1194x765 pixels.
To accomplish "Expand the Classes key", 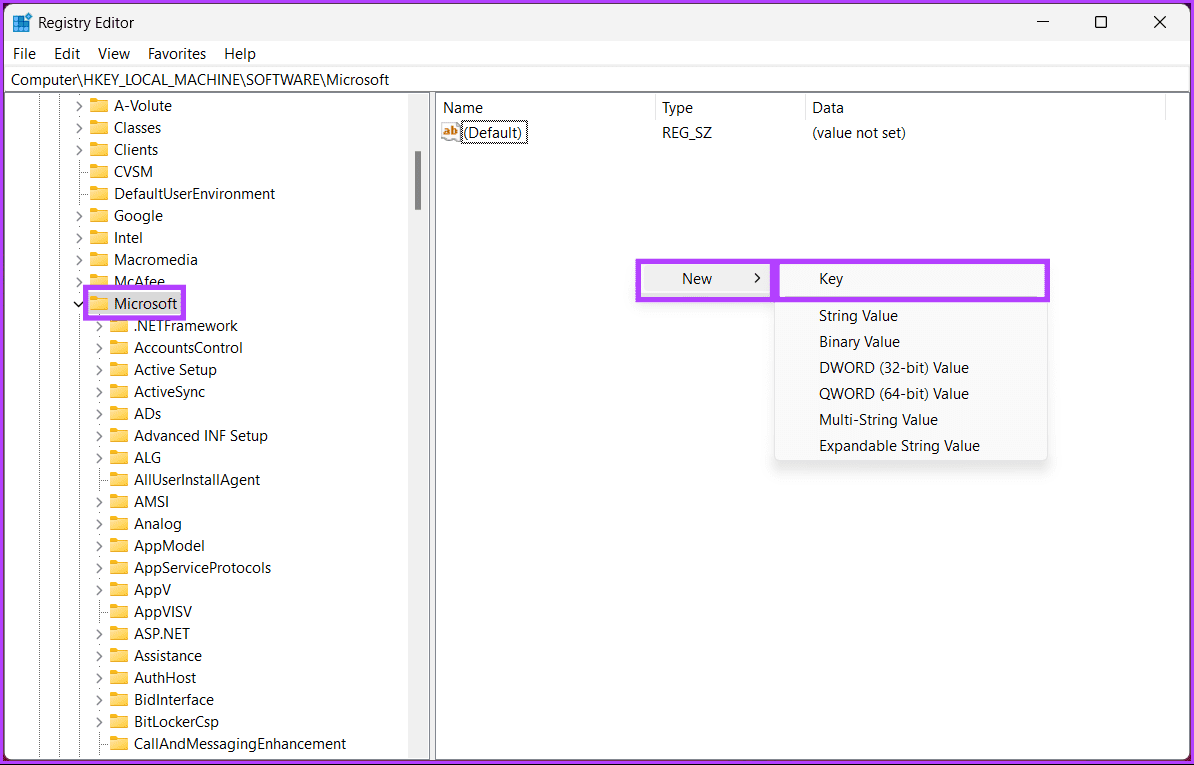I will [x=79, y=128].
